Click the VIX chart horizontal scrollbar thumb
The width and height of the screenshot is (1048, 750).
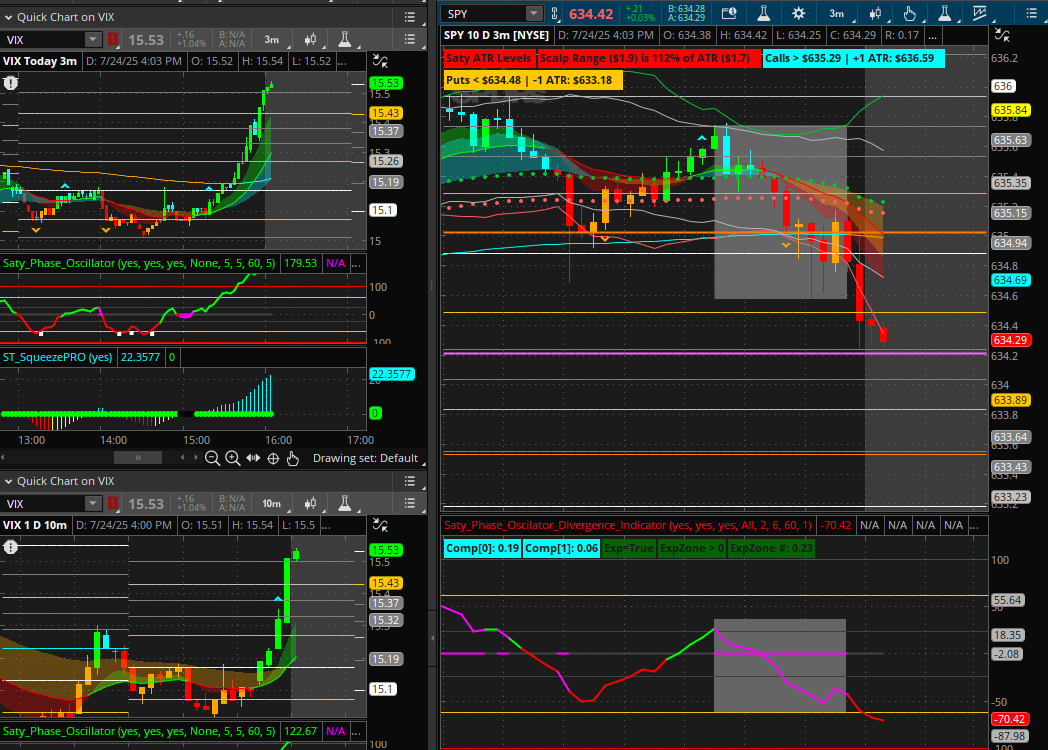(x=138, y=458)
